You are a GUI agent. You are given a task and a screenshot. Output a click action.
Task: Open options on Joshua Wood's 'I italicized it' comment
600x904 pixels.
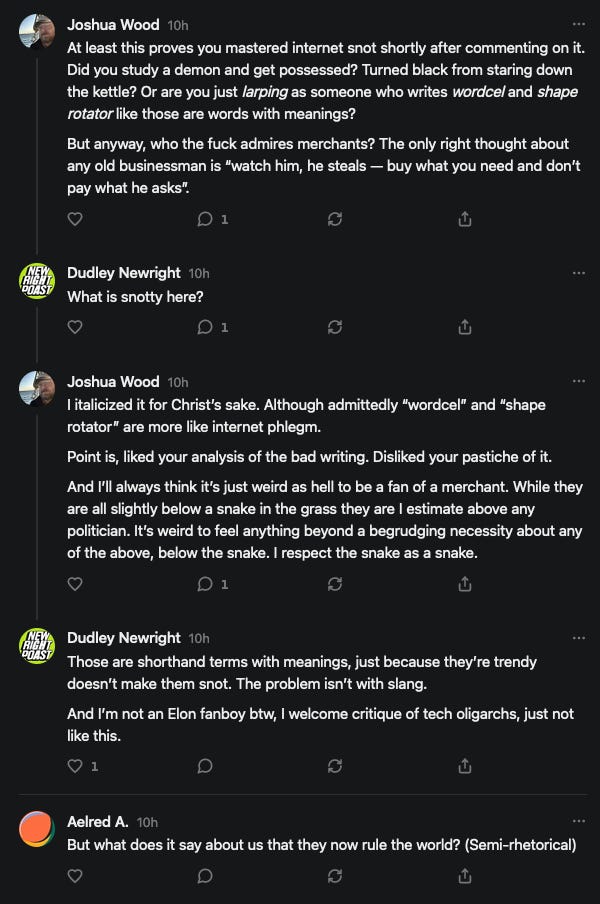[578, 381]
